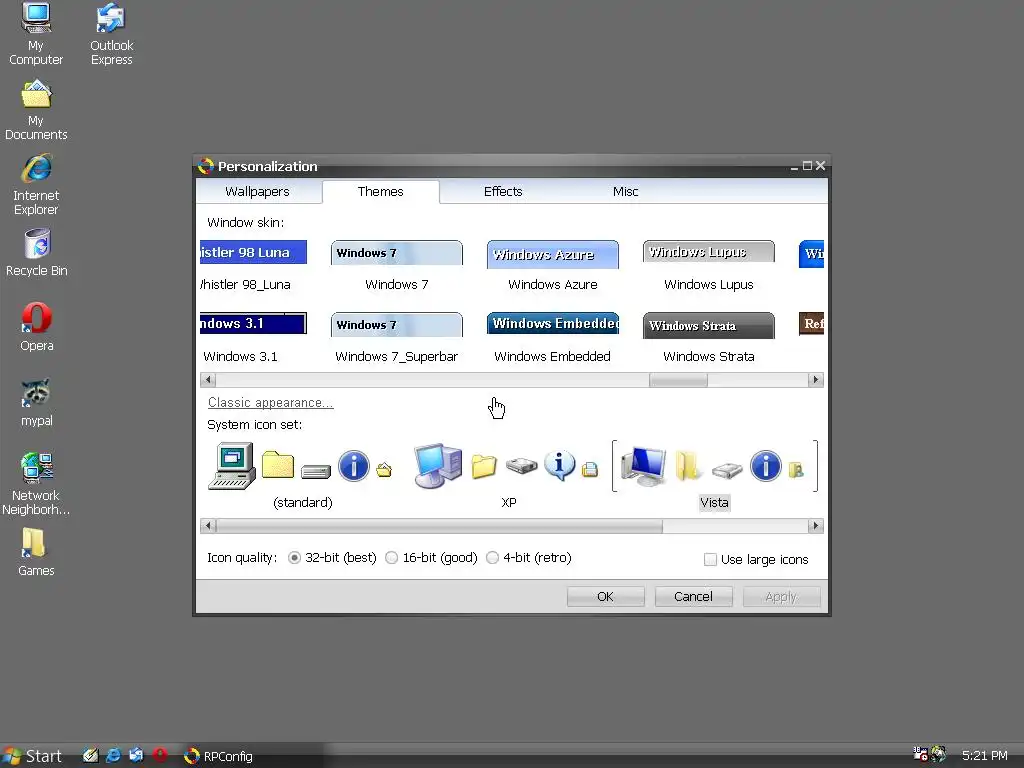
Task: Click the Apply button
Action: (781, 596)
